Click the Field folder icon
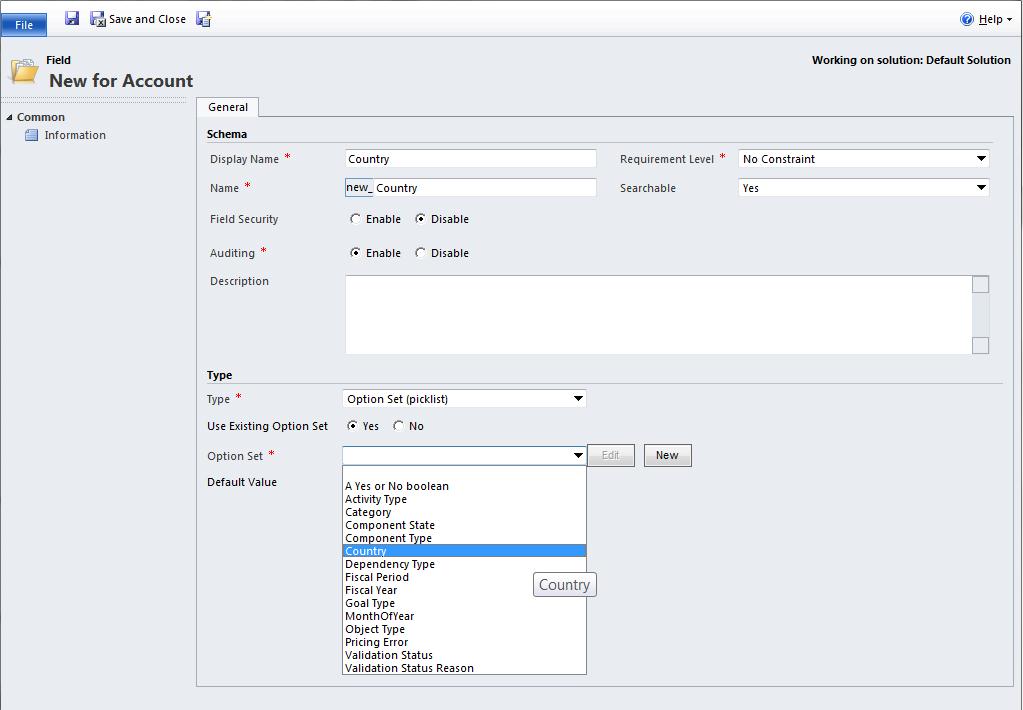The width and height of the screenshot is (1023, 710). pyautogui.click(x=24, y=71)
